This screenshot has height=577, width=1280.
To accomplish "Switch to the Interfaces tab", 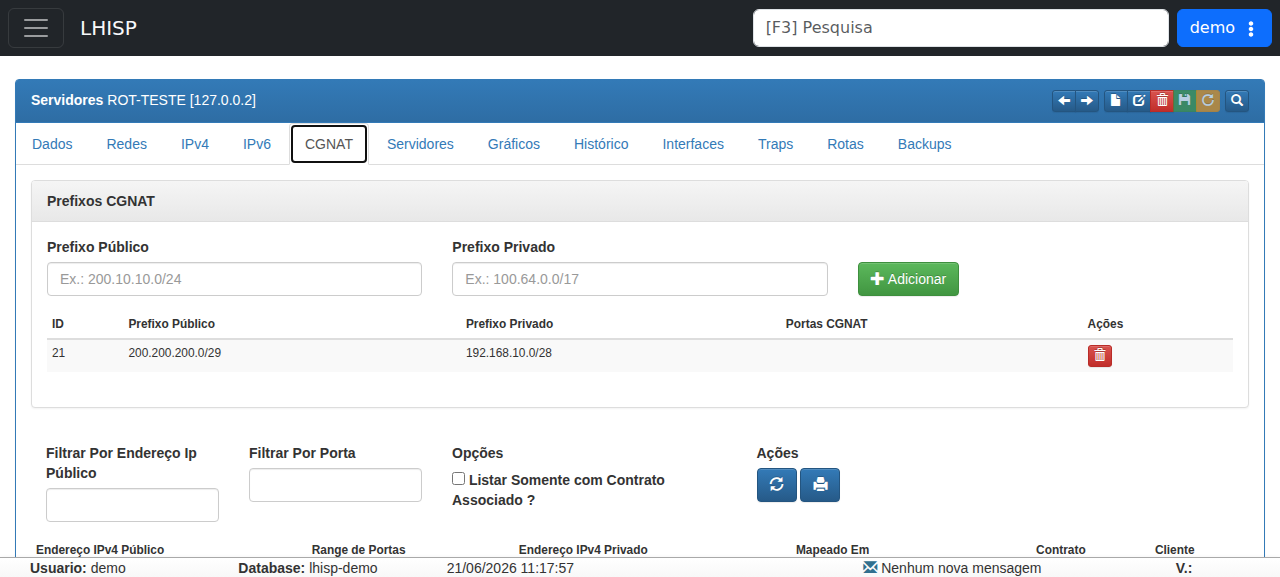I will [x=693, y=144].
